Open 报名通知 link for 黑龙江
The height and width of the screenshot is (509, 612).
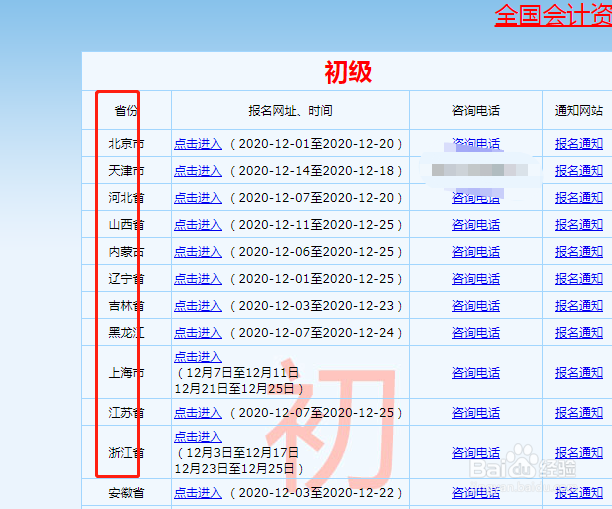(x=579, y=333)
